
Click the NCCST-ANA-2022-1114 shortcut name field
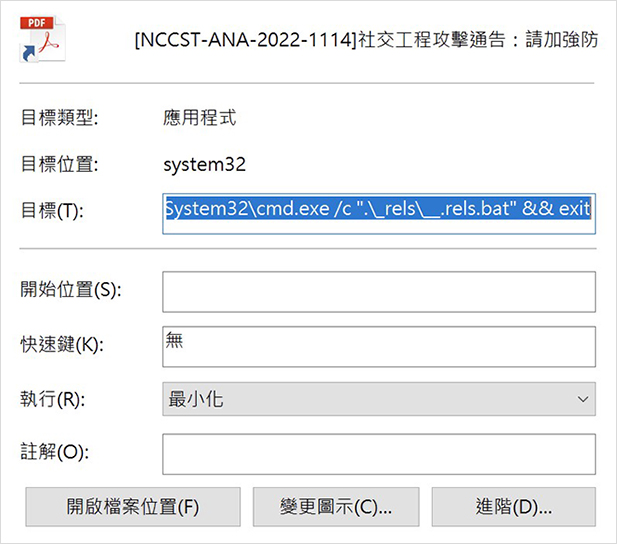366,39
